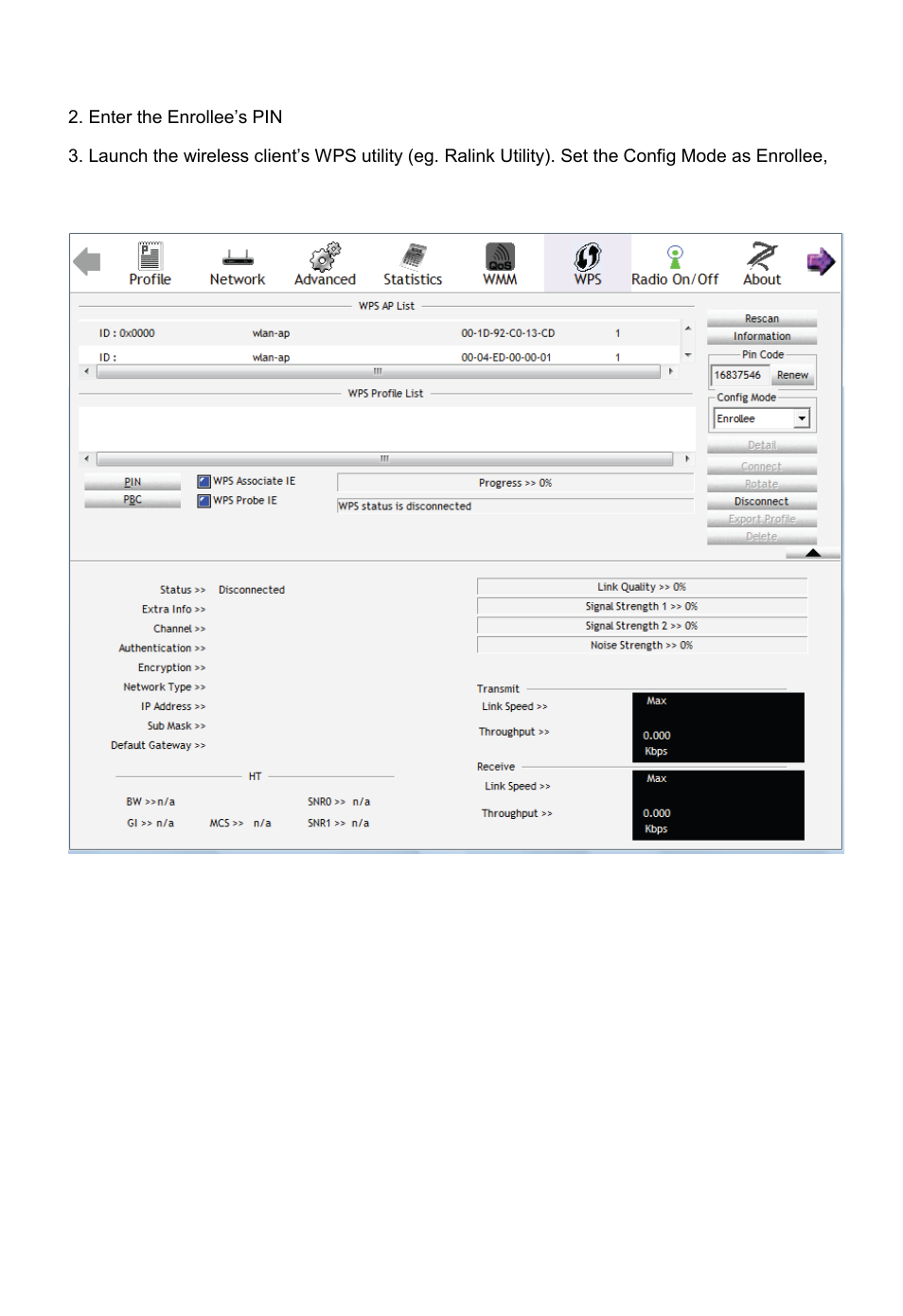
Task: Select the WPS icon tab
Action: point(588,263)
